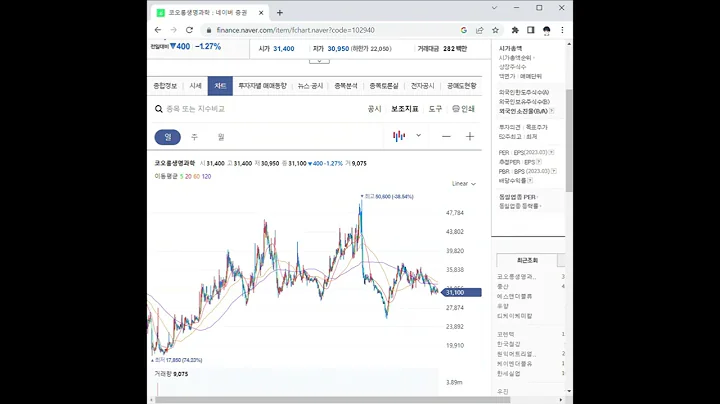This screenshot has height=404, width=720.
Task: Click the 인쇄 print icon
Action: pyautogui.click(x=463, y=109)
